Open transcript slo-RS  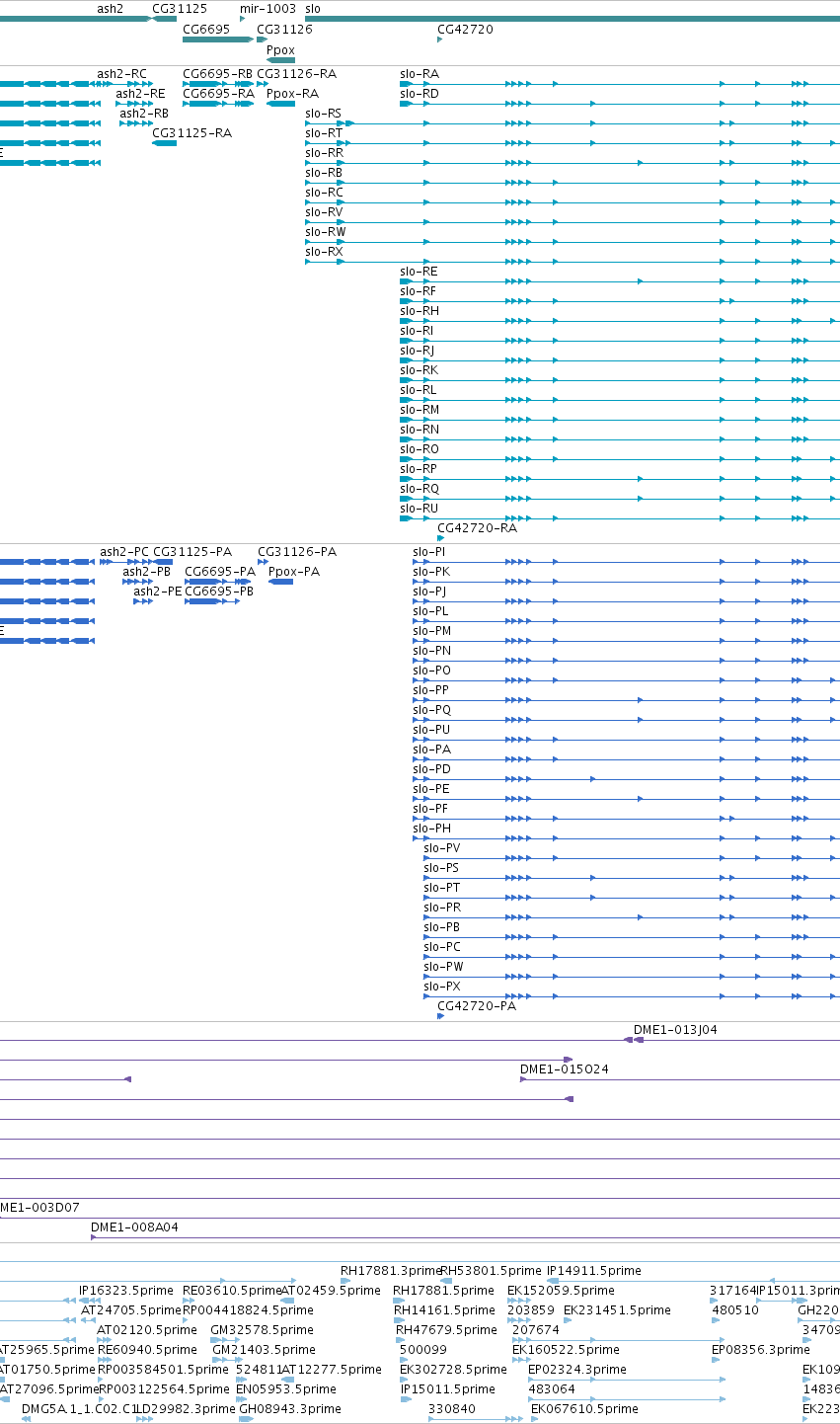pos(323,114)
